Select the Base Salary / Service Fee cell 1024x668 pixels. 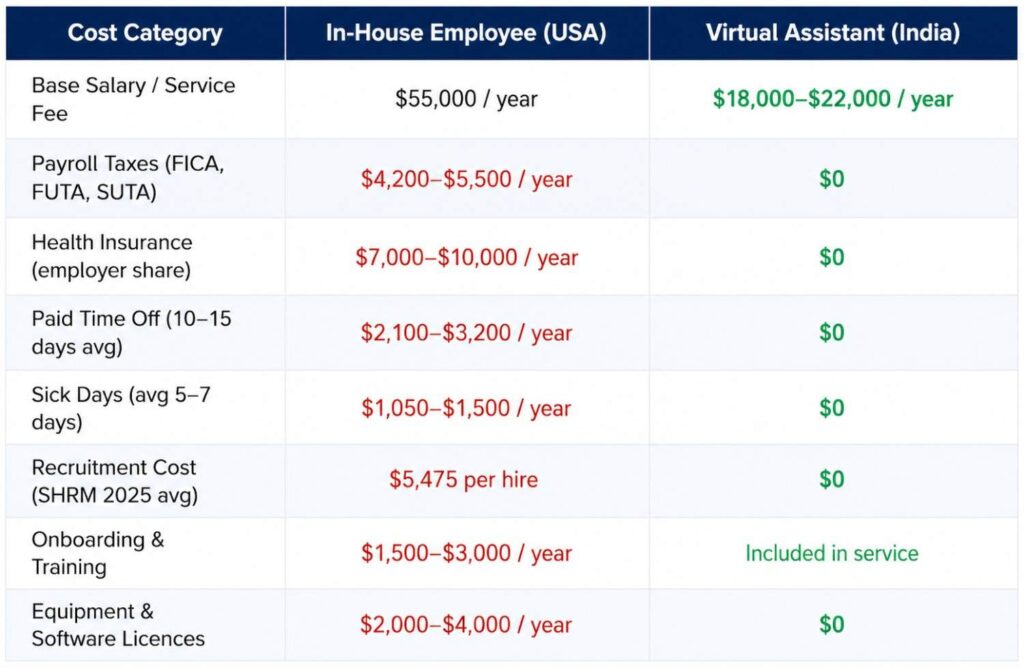tap(133, 99)
